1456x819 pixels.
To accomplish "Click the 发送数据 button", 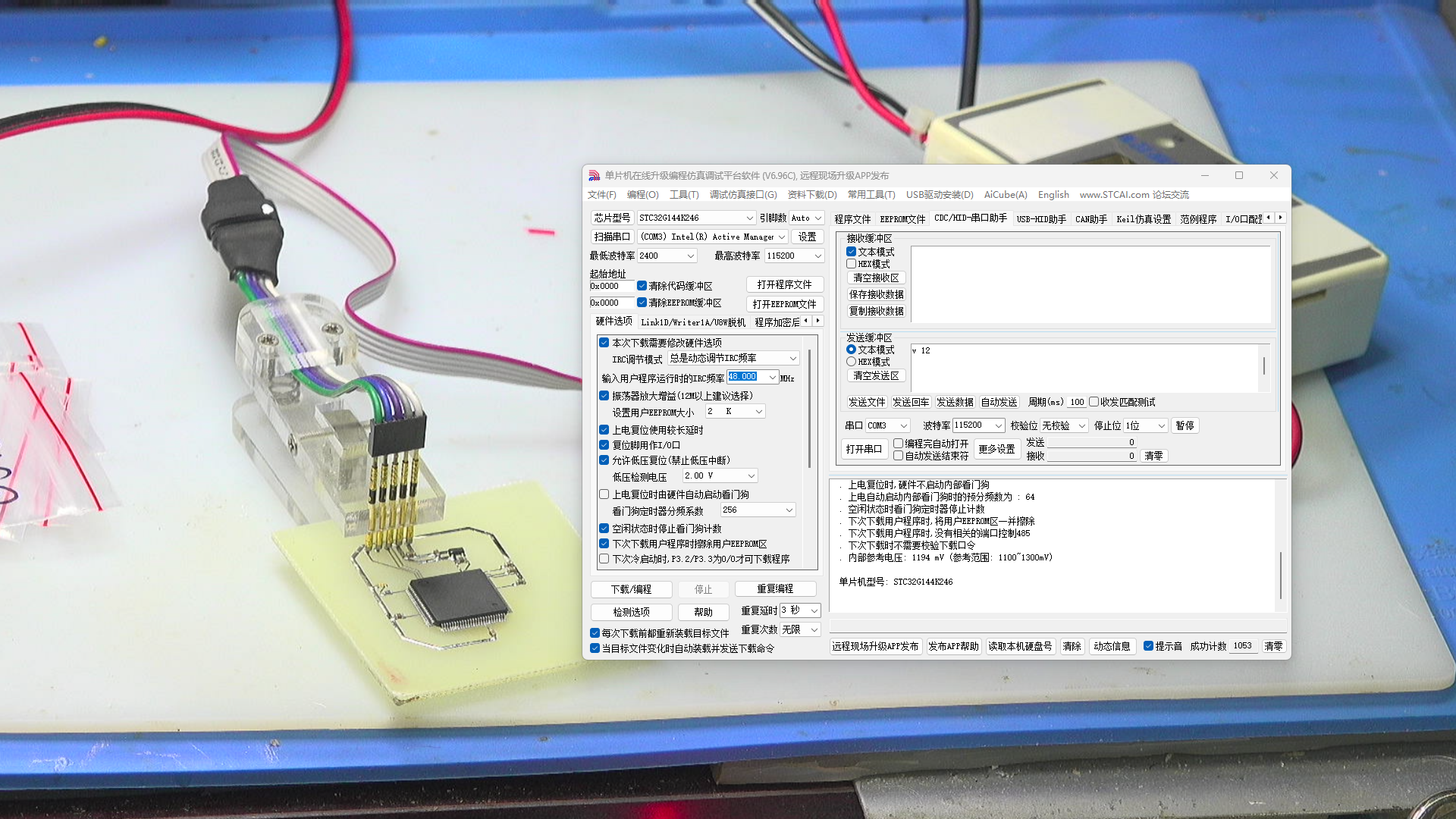I will point(955,402).
